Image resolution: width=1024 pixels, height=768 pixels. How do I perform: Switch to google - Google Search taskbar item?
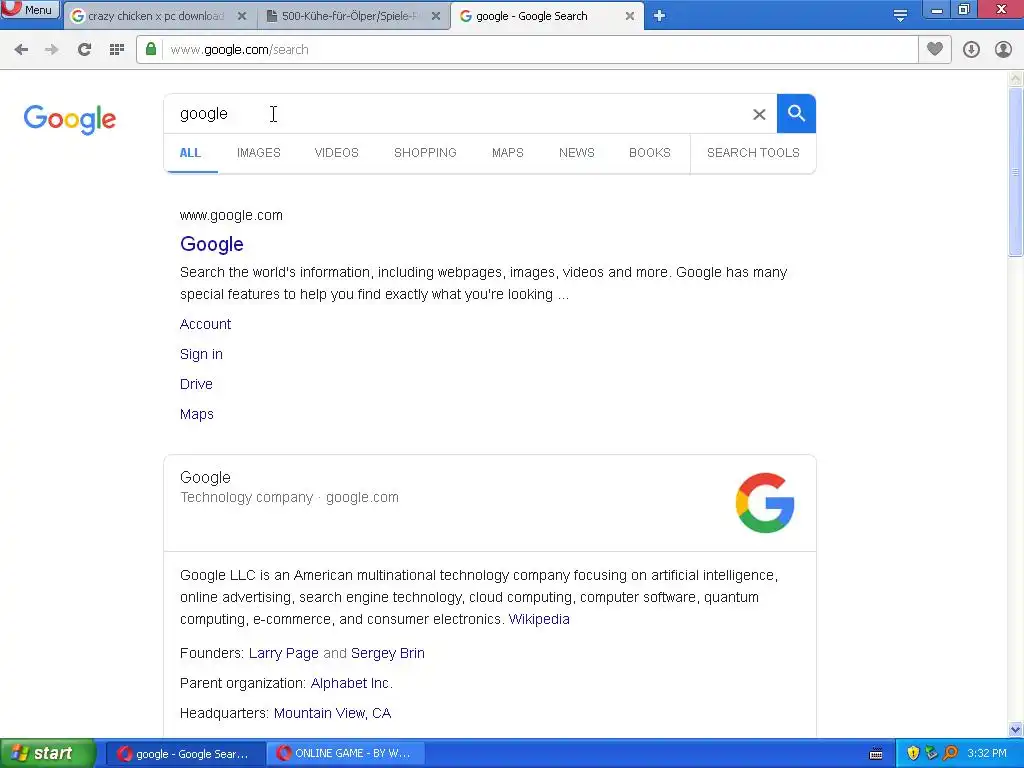tap(185, 754)
